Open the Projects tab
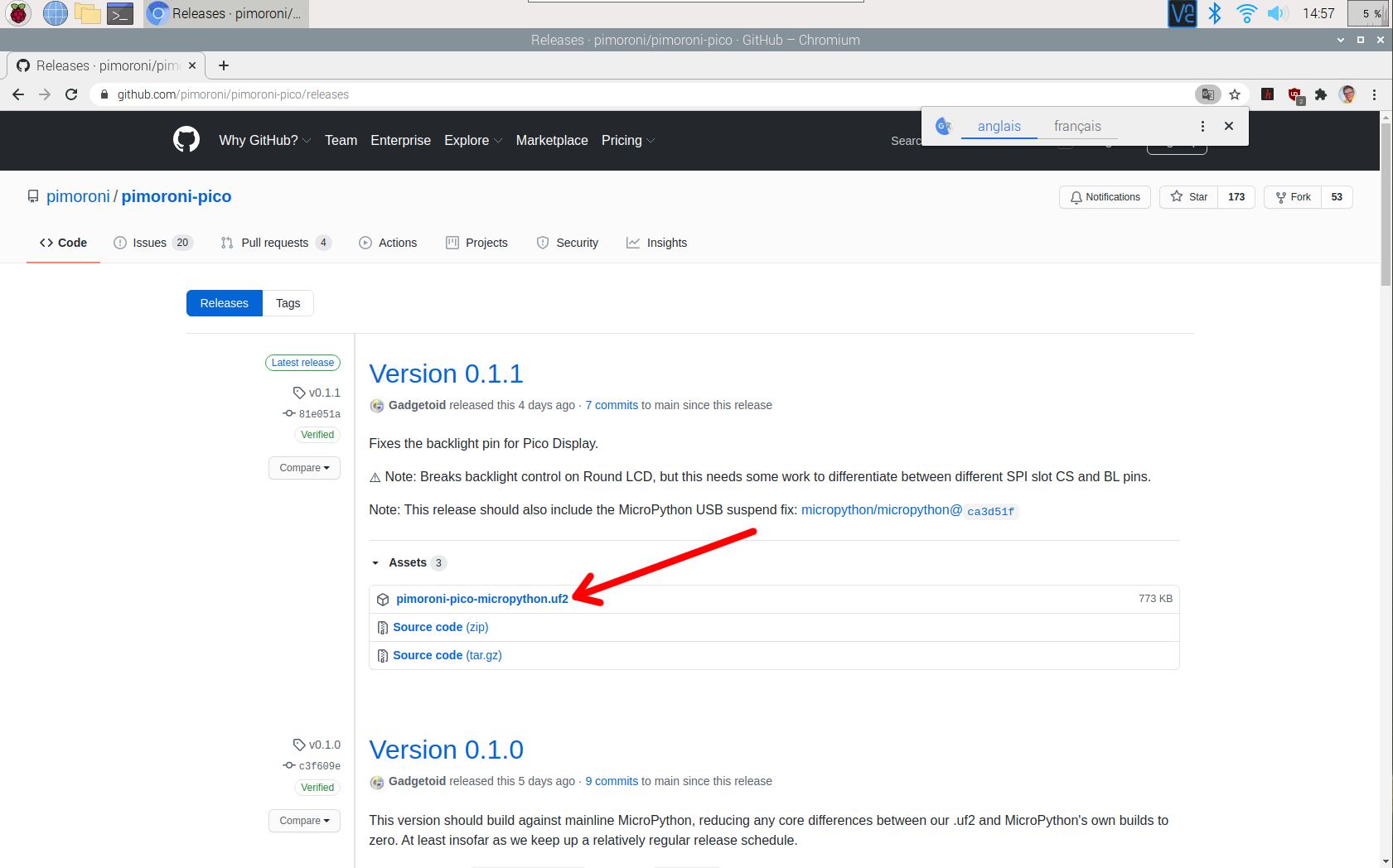1393x868 pixels. (x=476, y=243)
